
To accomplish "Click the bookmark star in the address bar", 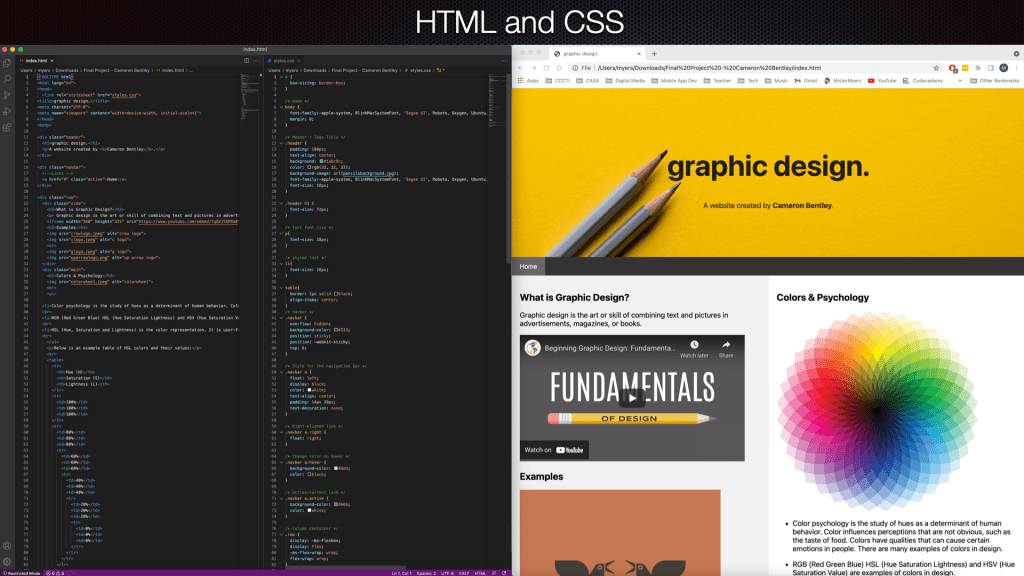I will pos(935,67).
